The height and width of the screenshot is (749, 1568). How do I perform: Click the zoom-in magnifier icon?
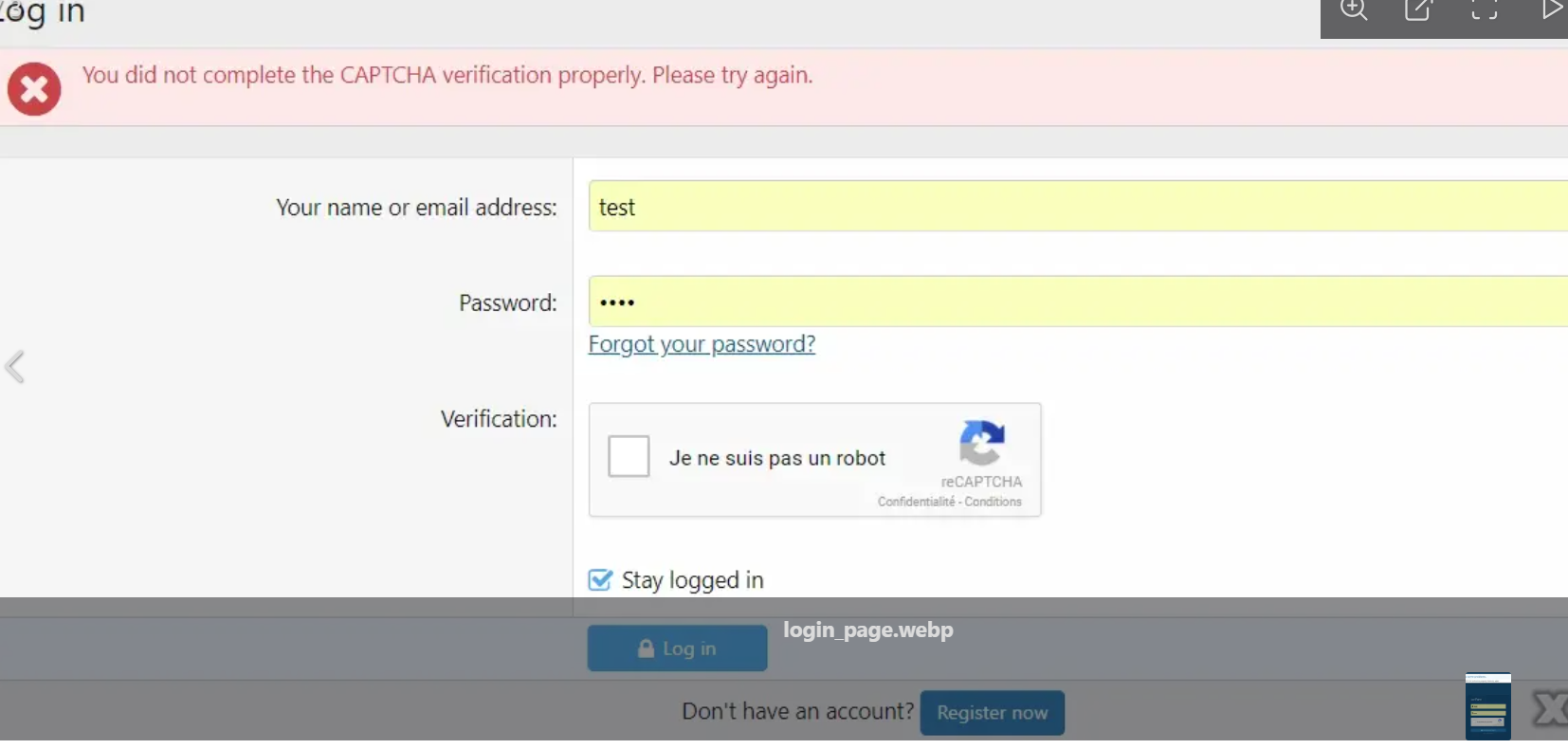coord(1354,10)
